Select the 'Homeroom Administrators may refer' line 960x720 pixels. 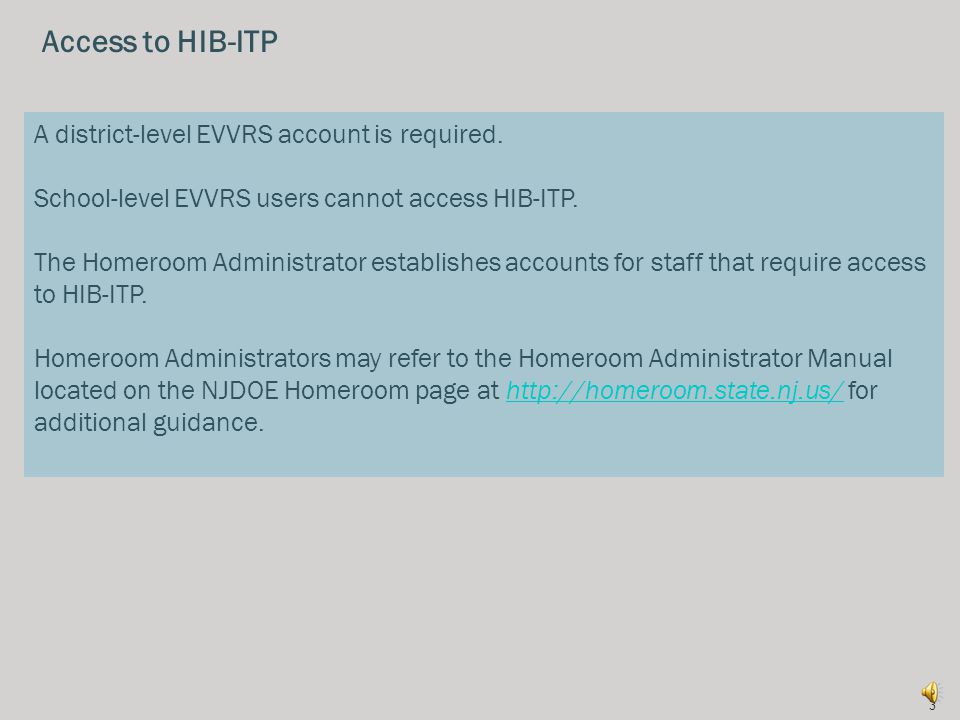(x=463, y=358)
